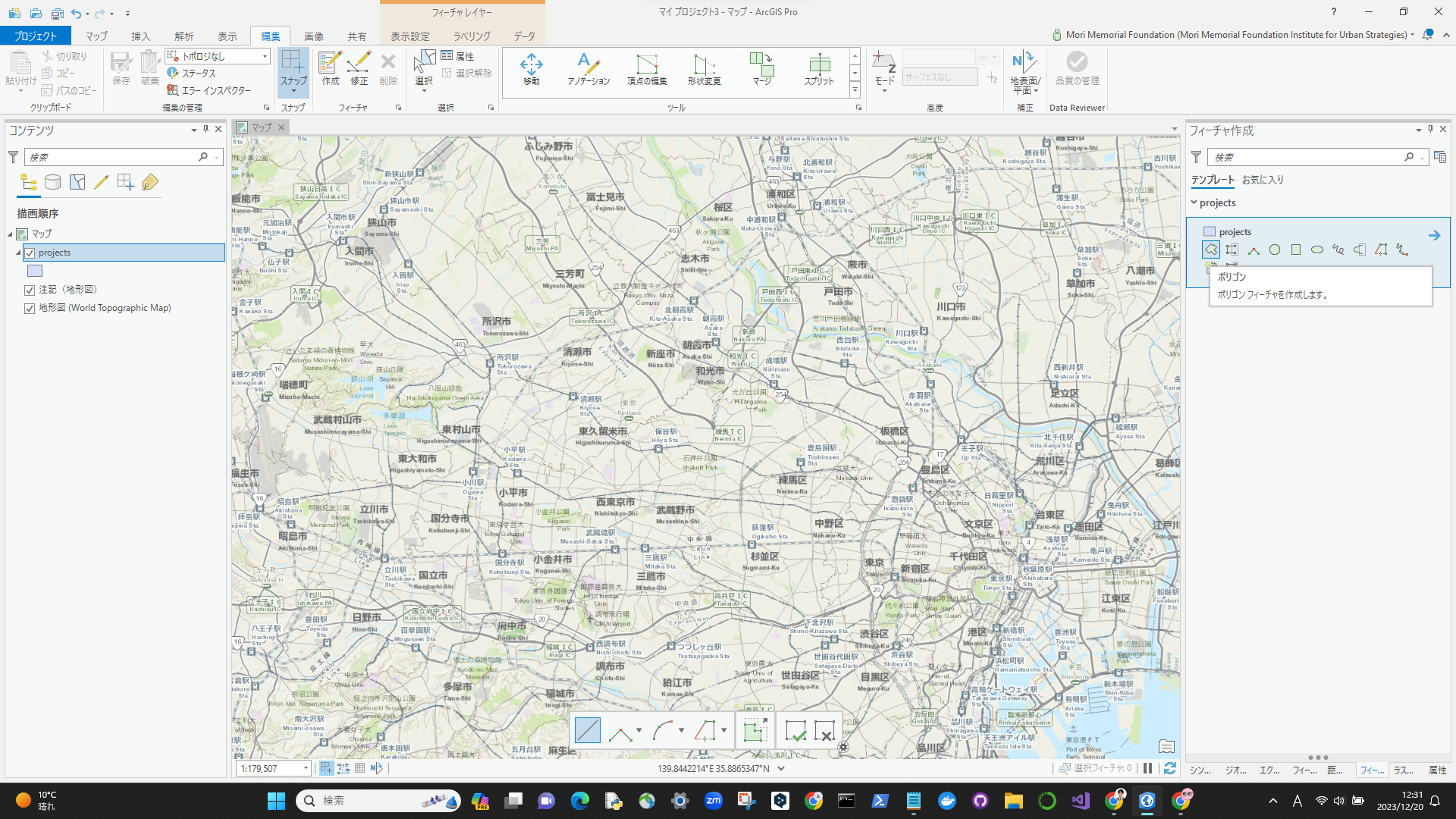
Task: Click the Split (スプリット) tool
Action: click(819, 70)
